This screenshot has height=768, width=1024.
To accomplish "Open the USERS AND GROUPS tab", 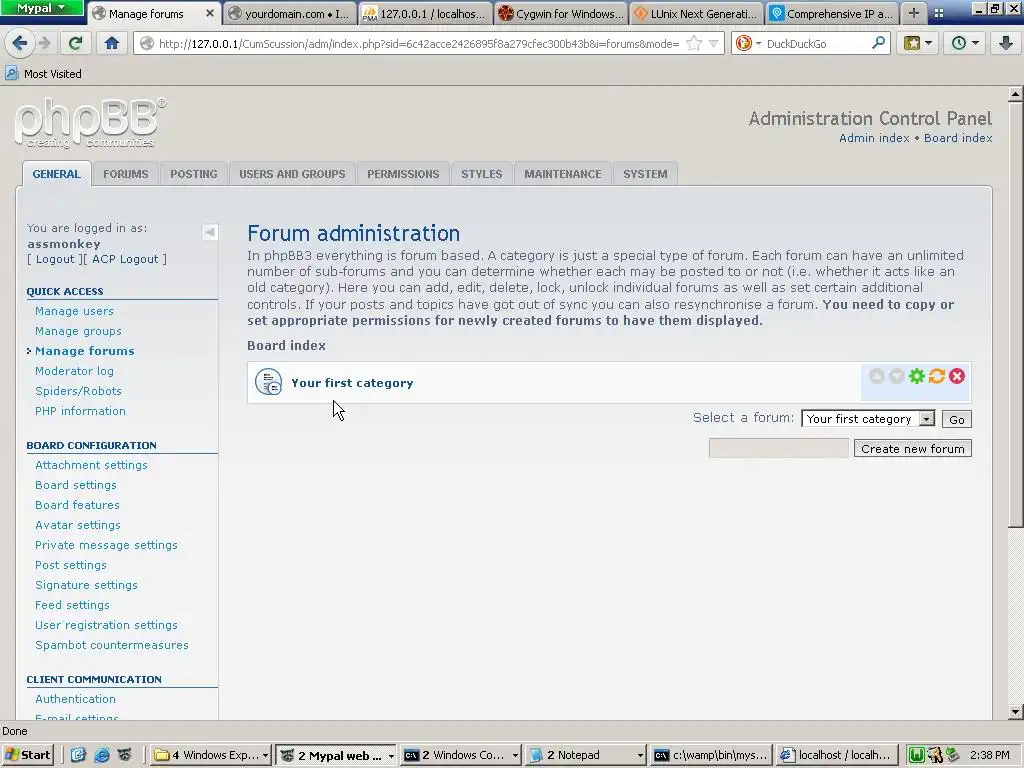I will coord(292,174).
